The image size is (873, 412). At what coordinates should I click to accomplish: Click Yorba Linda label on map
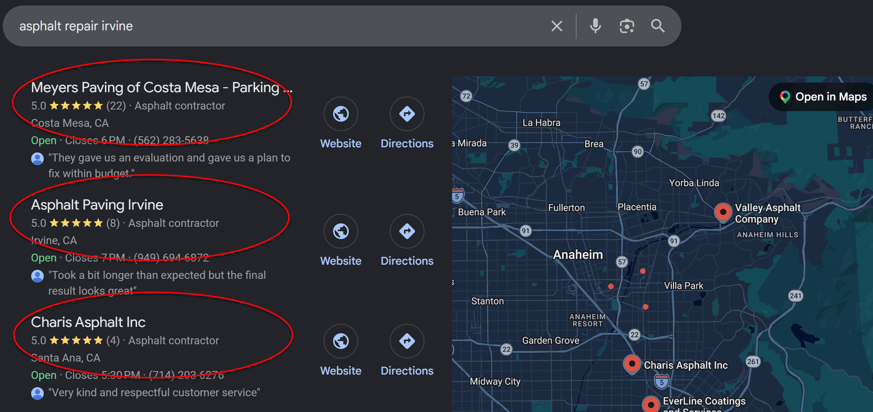tap(694, 183)
